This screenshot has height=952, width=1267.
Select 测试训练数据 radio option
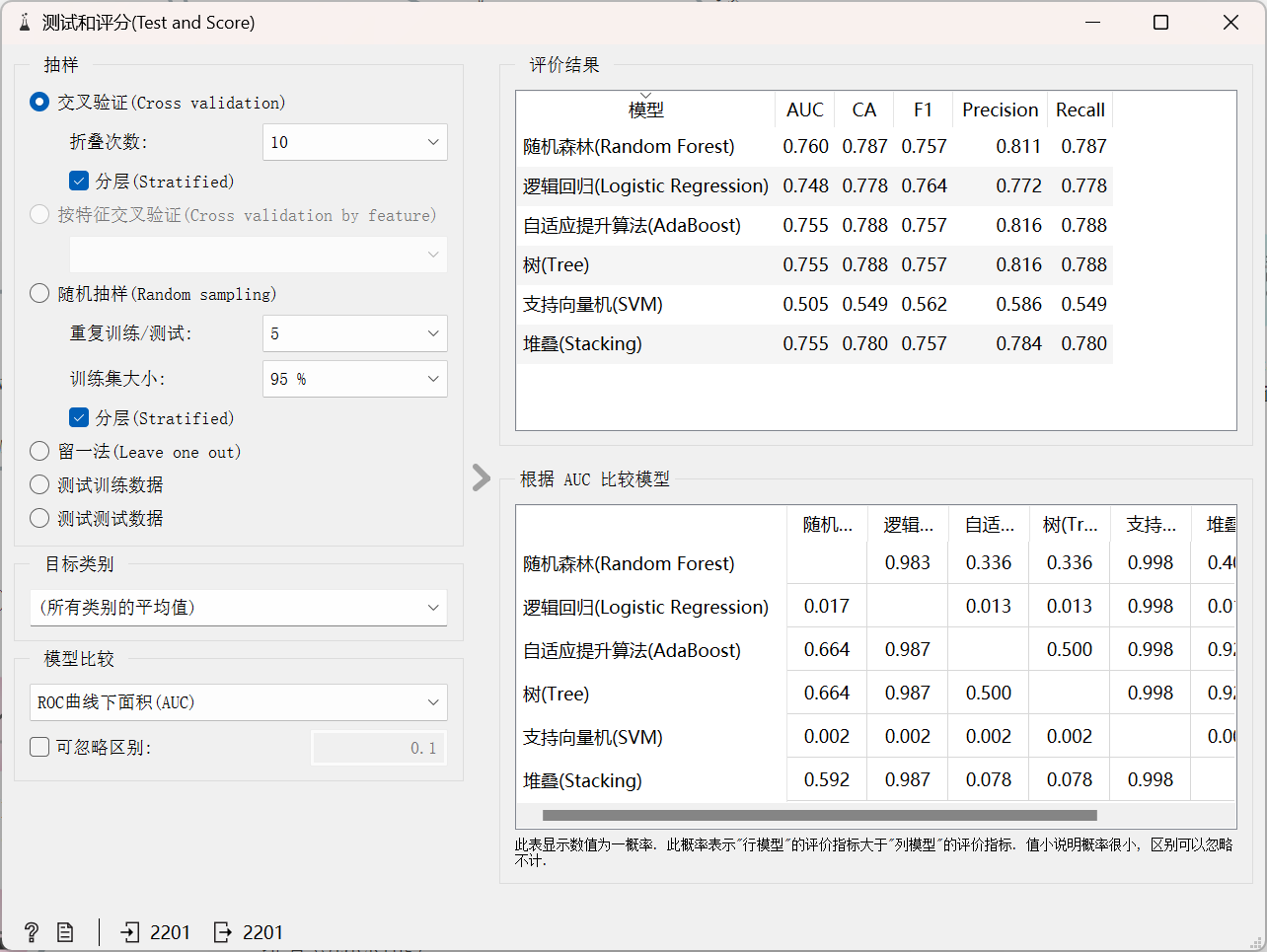(x=39, y=484)
